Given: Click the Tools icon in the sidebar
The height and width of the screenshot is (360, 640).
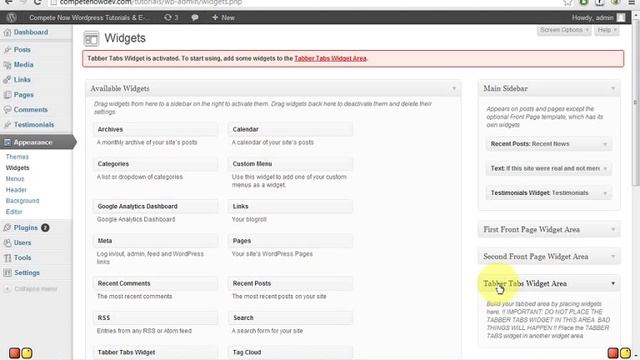Looking at the screenshot, I should [7, 258].
